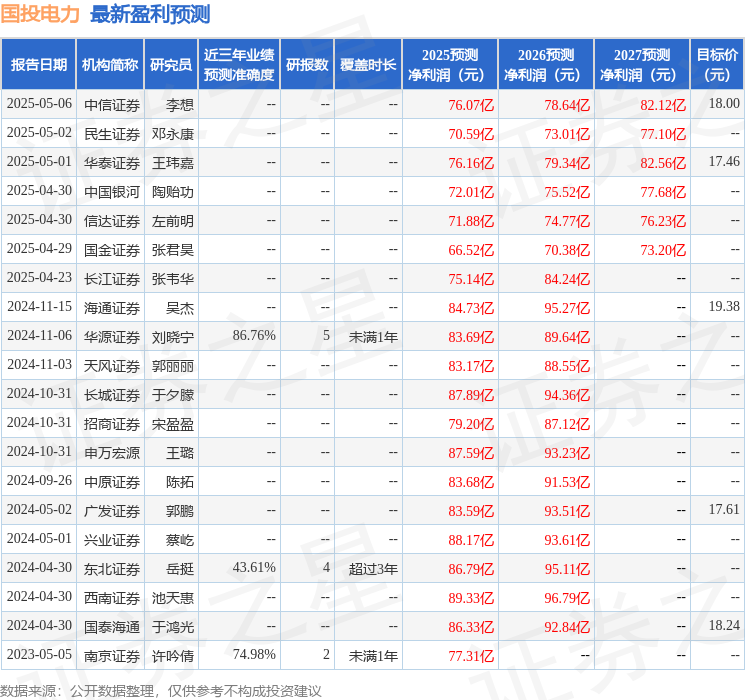Click accuracy value 43.61%
The image size is (745, 700).
254,567
